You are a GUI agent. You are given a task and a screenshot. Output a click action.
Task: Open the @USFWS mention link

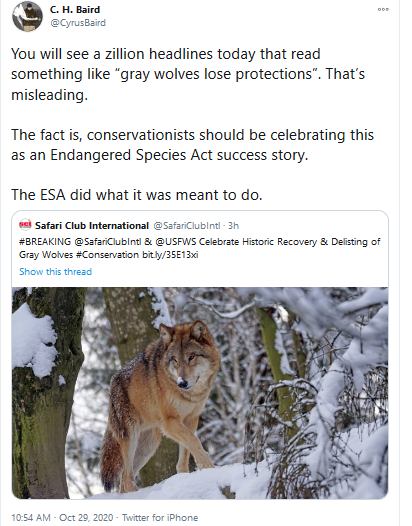[x=176, y=242]
